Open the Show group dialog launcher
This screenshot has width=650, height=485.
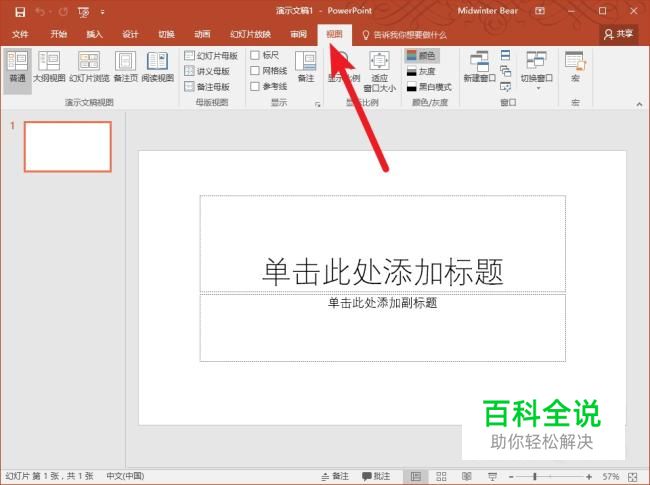click(318, 104)
